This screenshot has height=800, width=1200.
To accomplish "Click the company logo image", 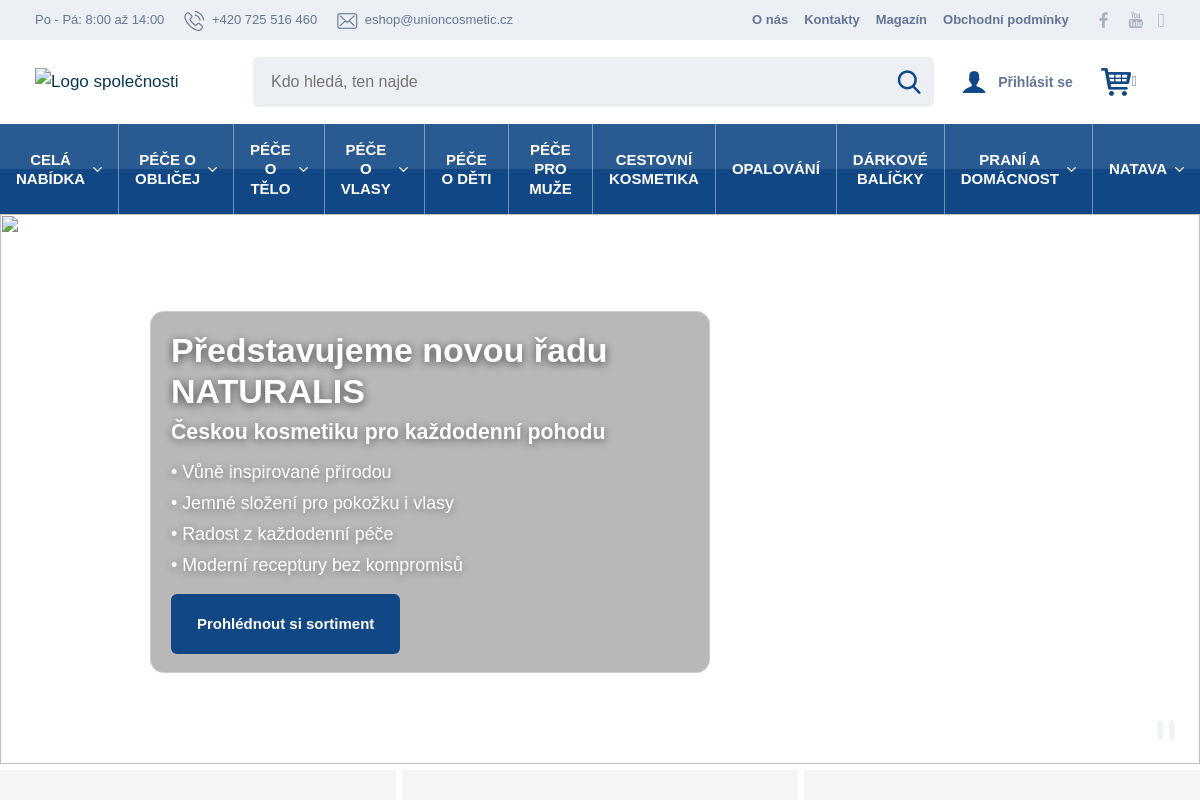I will click(107, 82).
